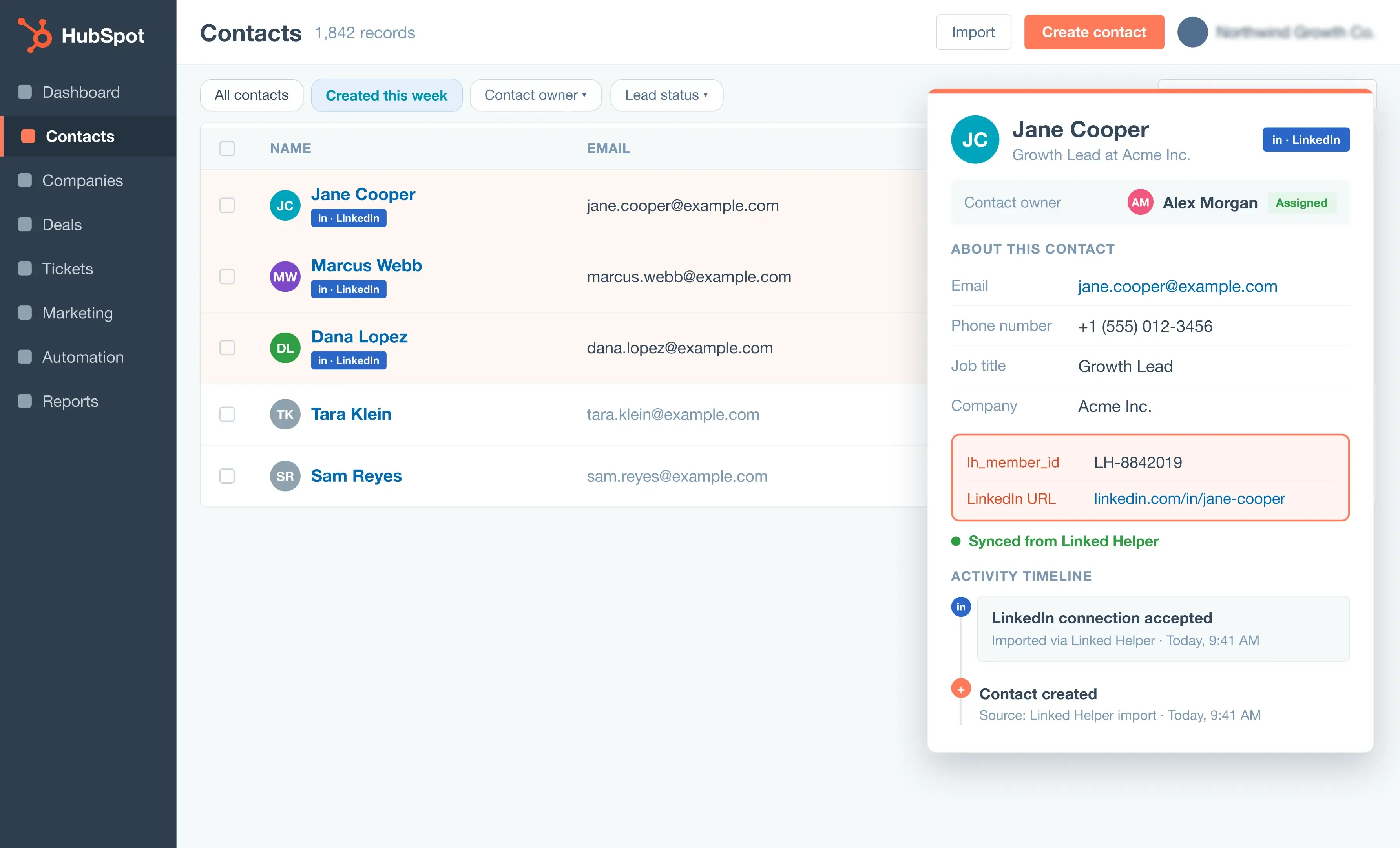Screen dimensions: 1400x848
Task: Click Tara Klein's TK avatar
Action: pos(285,414)
